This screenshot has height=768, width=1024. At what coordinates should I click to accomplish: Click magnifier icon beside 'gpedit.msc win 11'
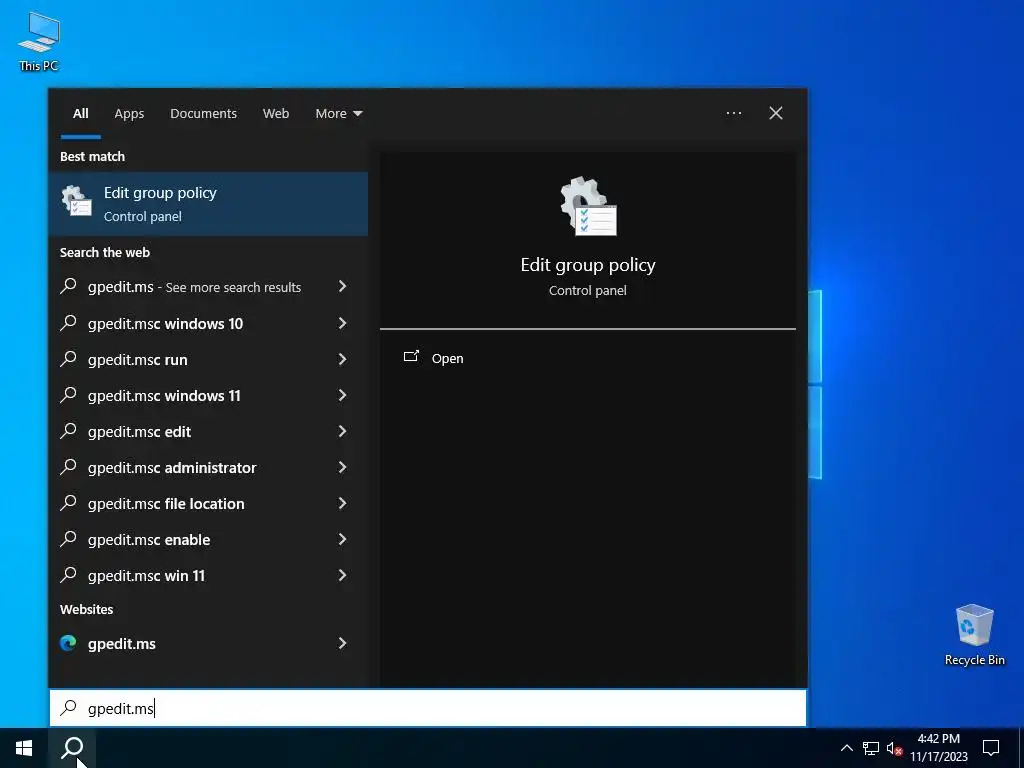tap(69, 574)
